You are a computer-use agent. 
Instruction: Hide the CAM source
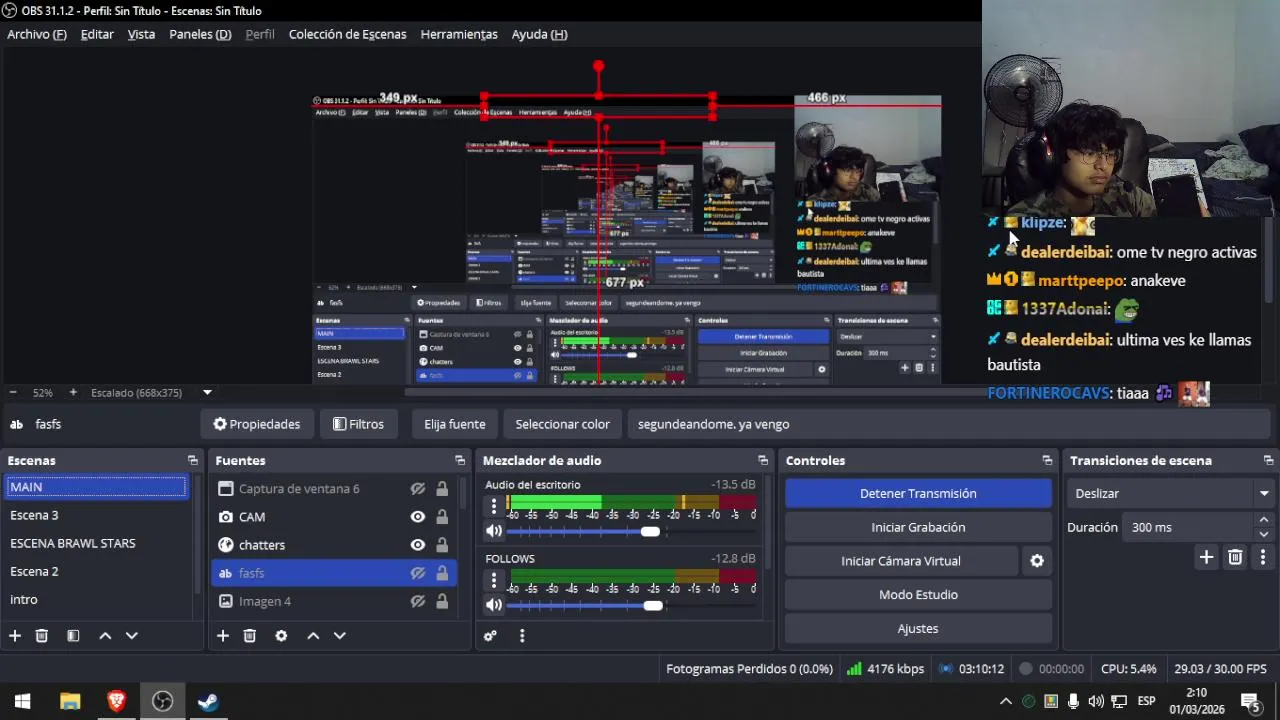tap(418, 517)
